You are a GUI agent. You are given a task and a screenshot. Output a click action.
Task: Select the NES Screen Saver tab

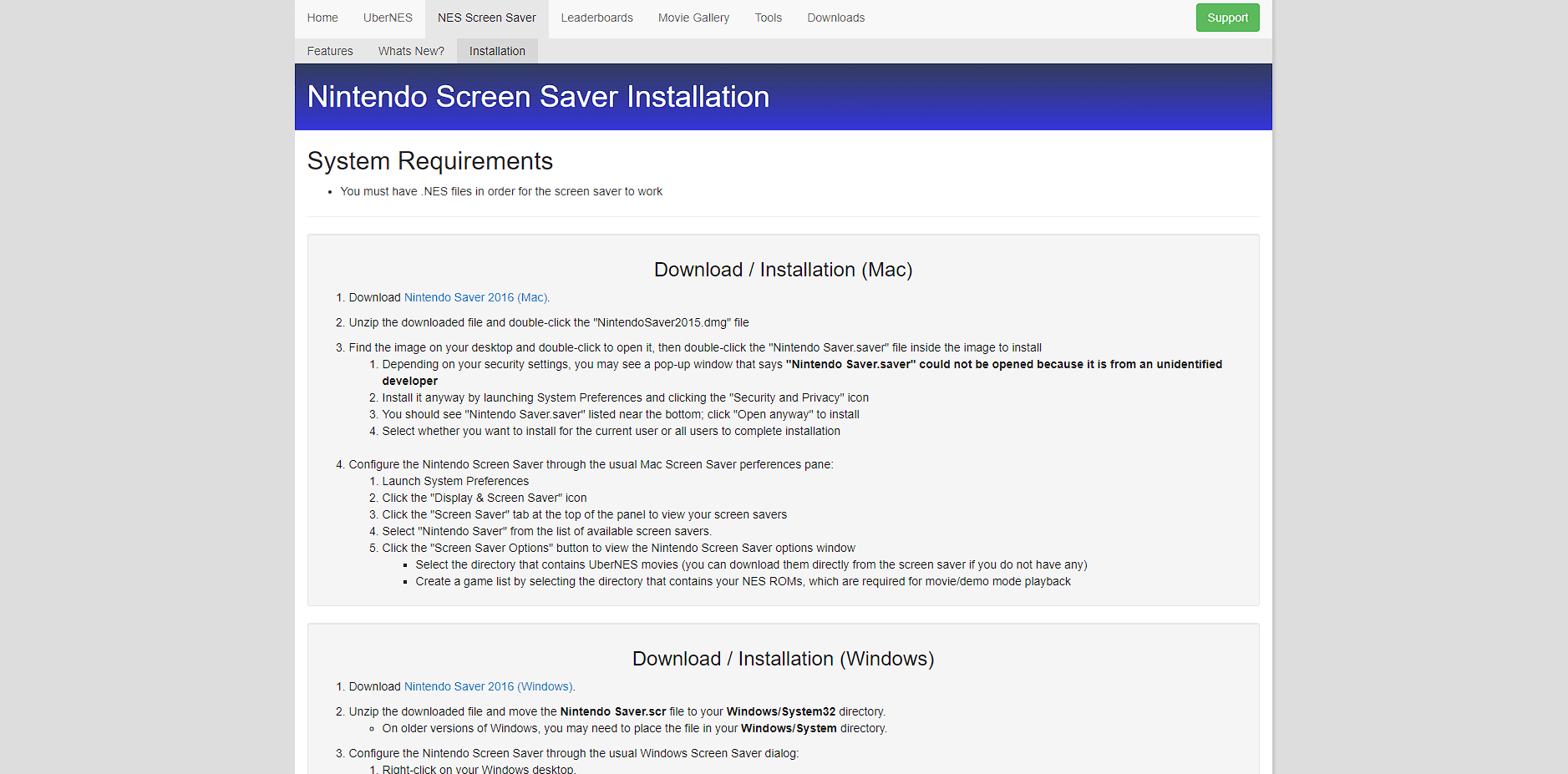[486, 18]
